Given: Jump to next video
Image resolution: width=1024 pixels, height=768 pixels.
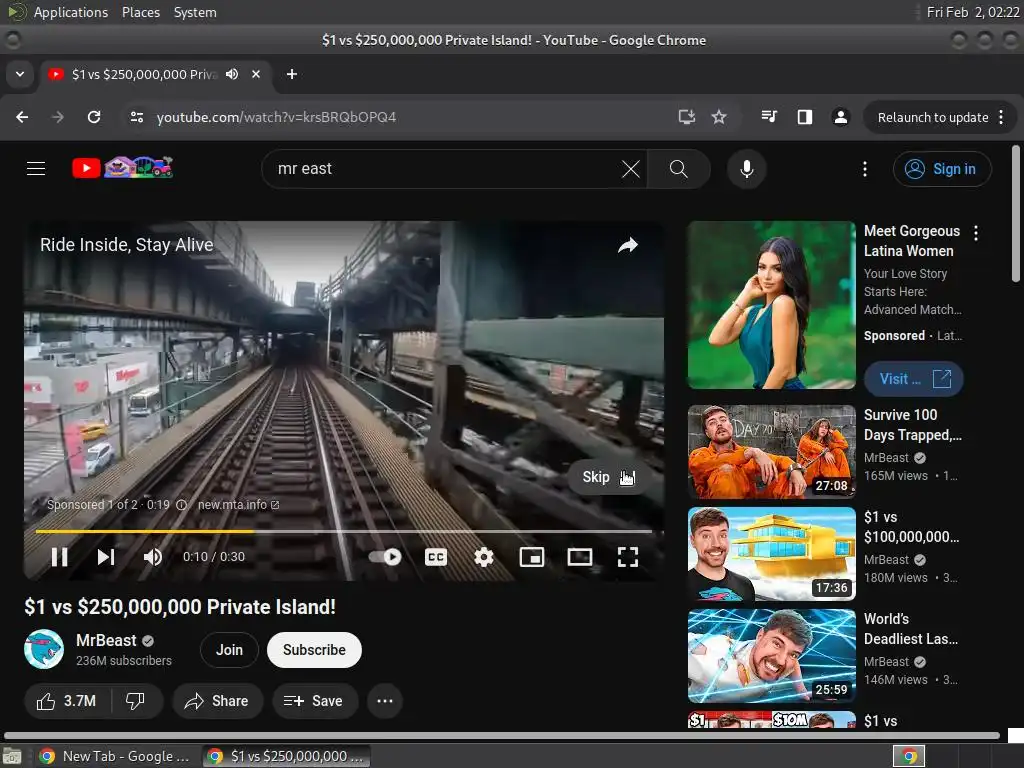Looking at the screenshot, I should point(106,557).
